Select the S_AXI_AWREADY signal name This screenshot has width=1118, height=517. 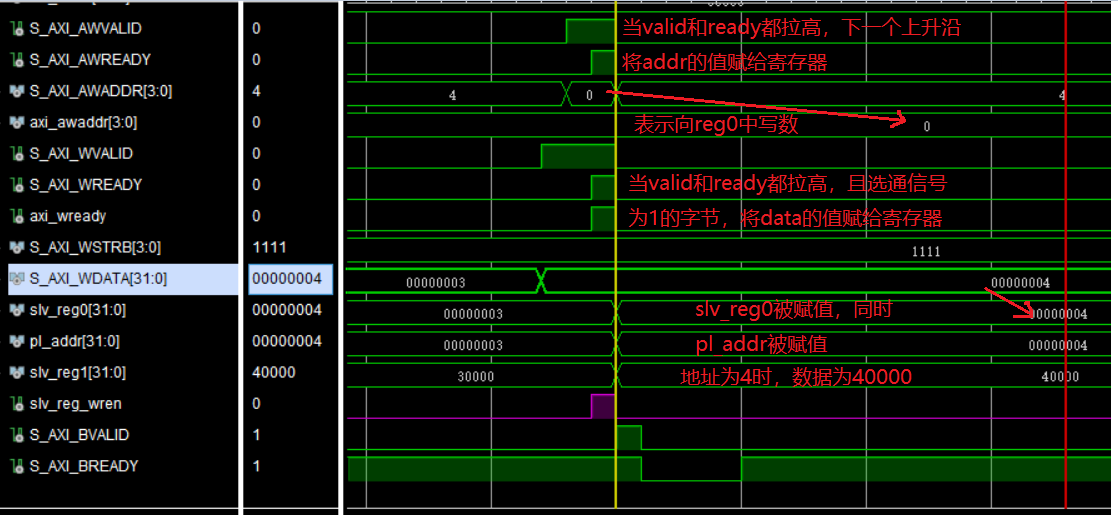coord(91,60)
